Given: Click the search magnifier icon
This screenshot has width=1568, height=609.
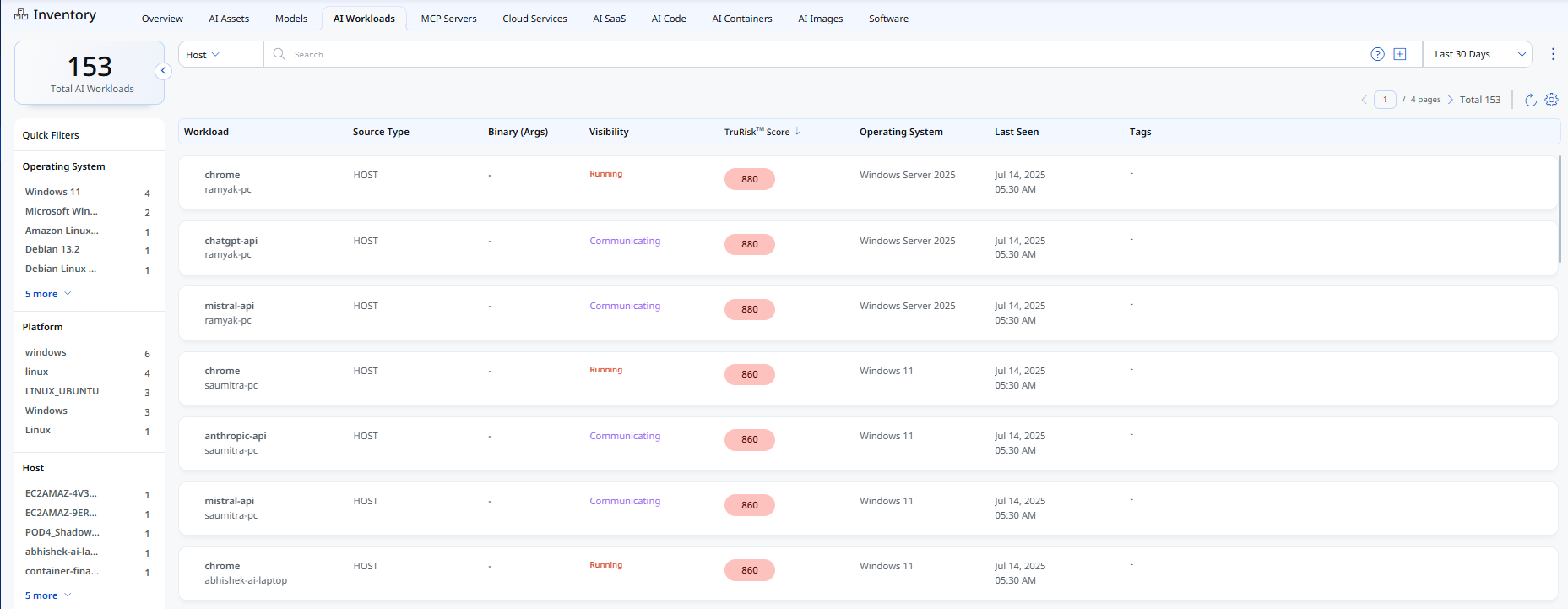Looking at the screenshot, I should tap(279, 54).
